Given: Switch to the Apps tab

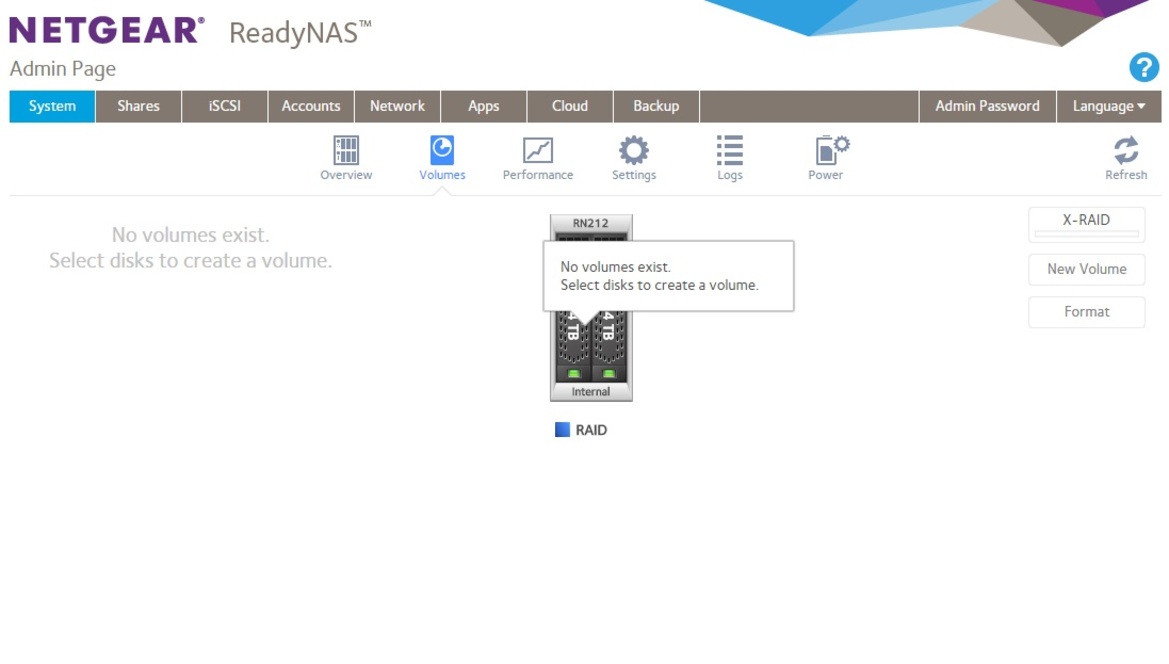Looking at the screenshot, I should (x=483, y=106).
